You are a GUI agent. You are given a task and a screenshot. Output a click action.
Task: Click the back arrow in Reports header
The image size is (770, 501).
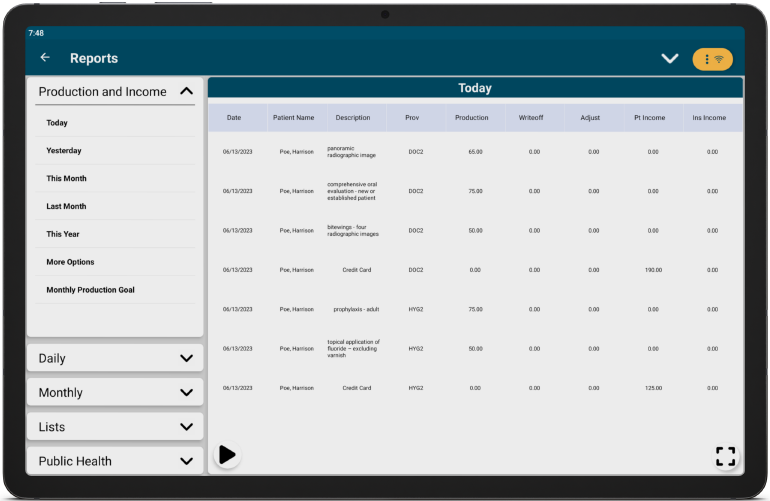click(x=45, y=58)
